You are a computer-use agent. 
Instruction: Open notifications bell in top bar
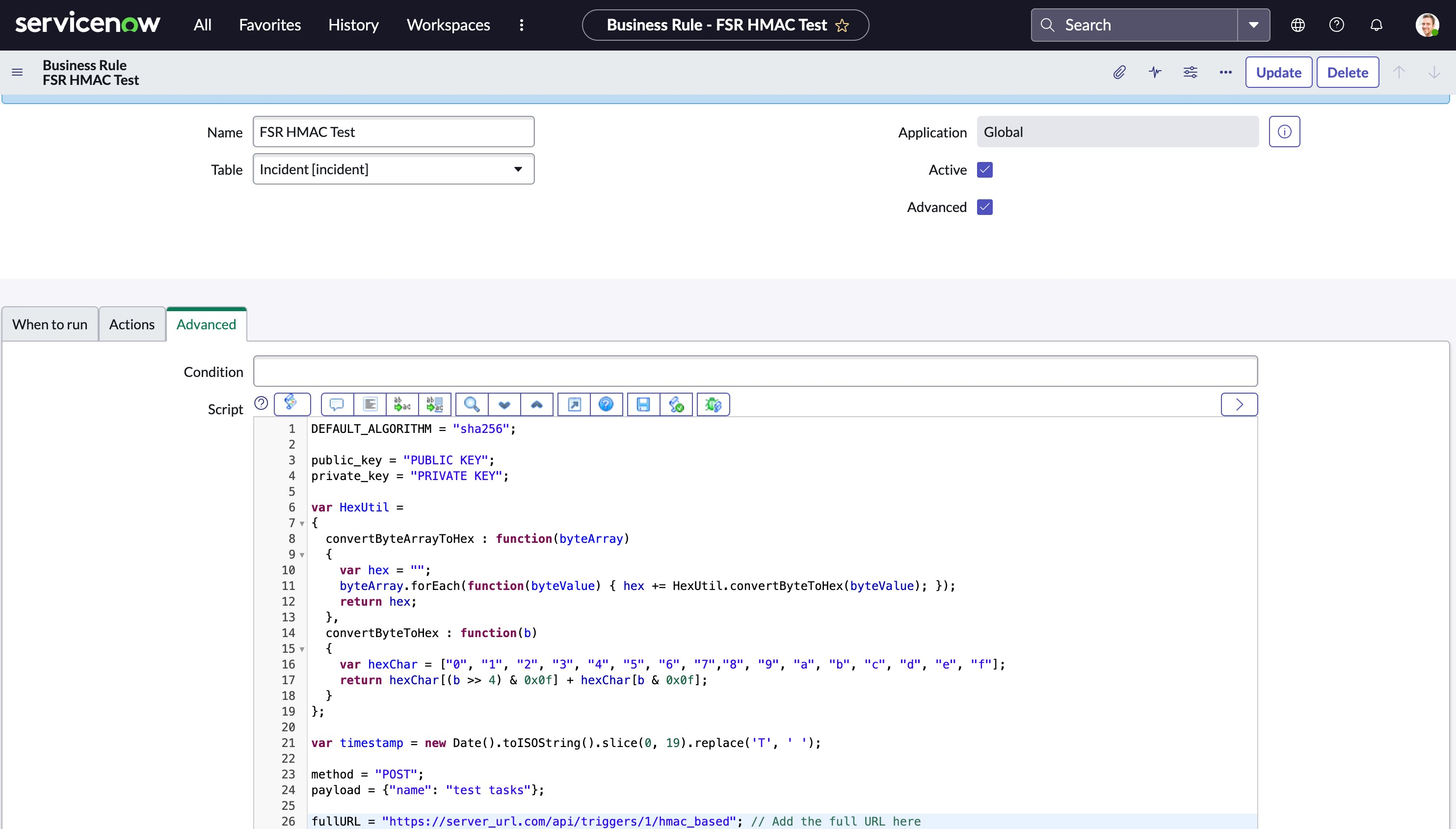pos(1377,25)
